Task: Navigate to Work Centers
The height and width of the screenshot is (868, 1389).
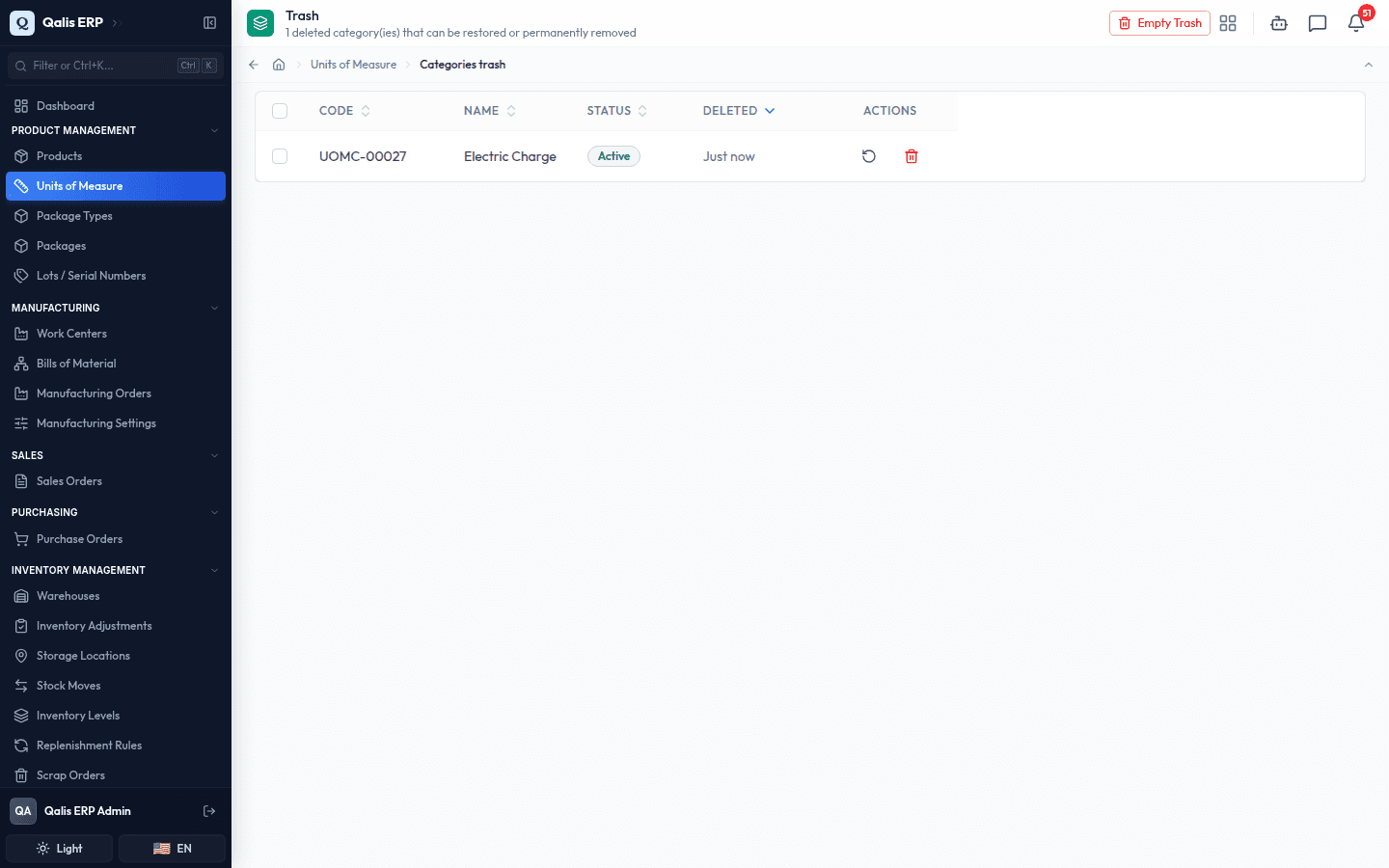Action: click(116, 334)
